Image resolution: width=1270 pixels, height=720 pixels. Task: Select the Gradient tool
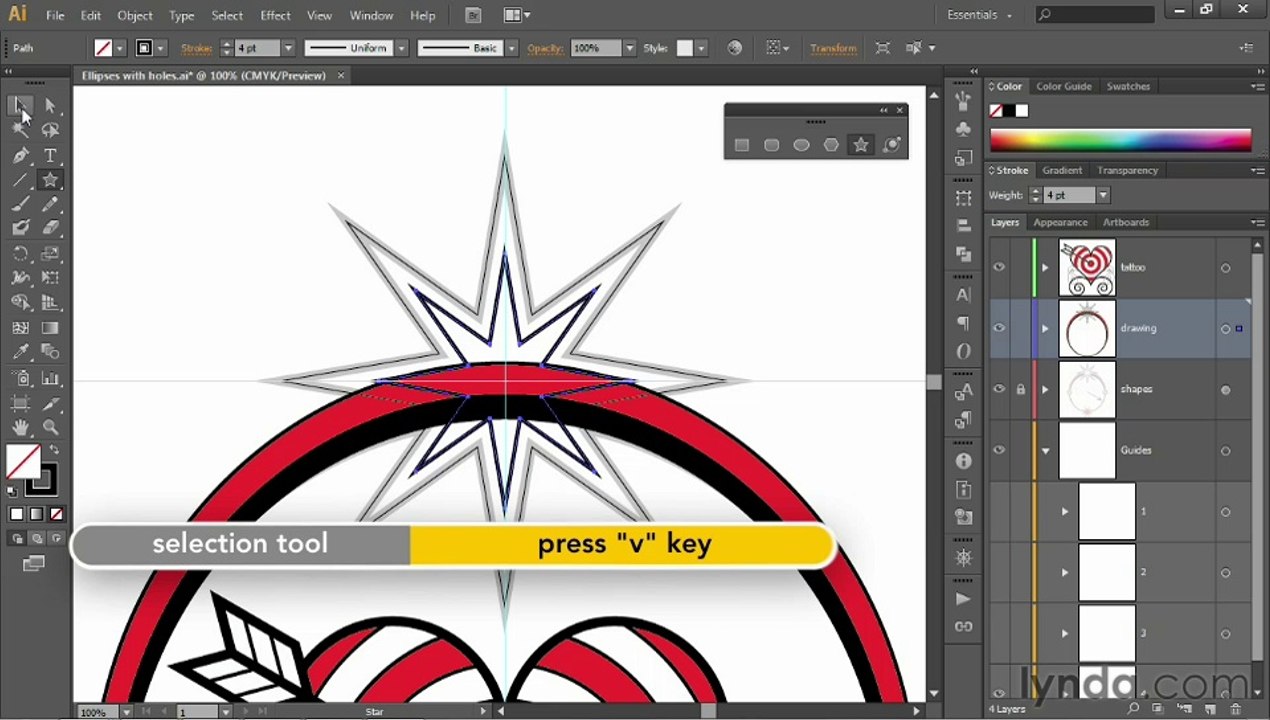click(x=50, y=328)
